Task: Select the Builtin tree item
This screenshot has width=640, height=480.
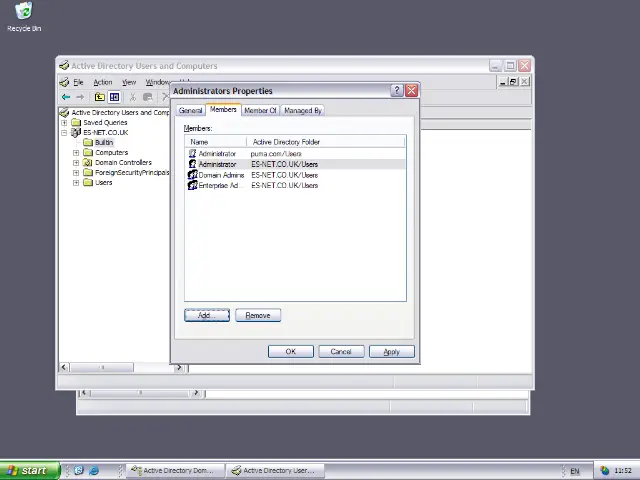Action: click(x=104, y=142)
